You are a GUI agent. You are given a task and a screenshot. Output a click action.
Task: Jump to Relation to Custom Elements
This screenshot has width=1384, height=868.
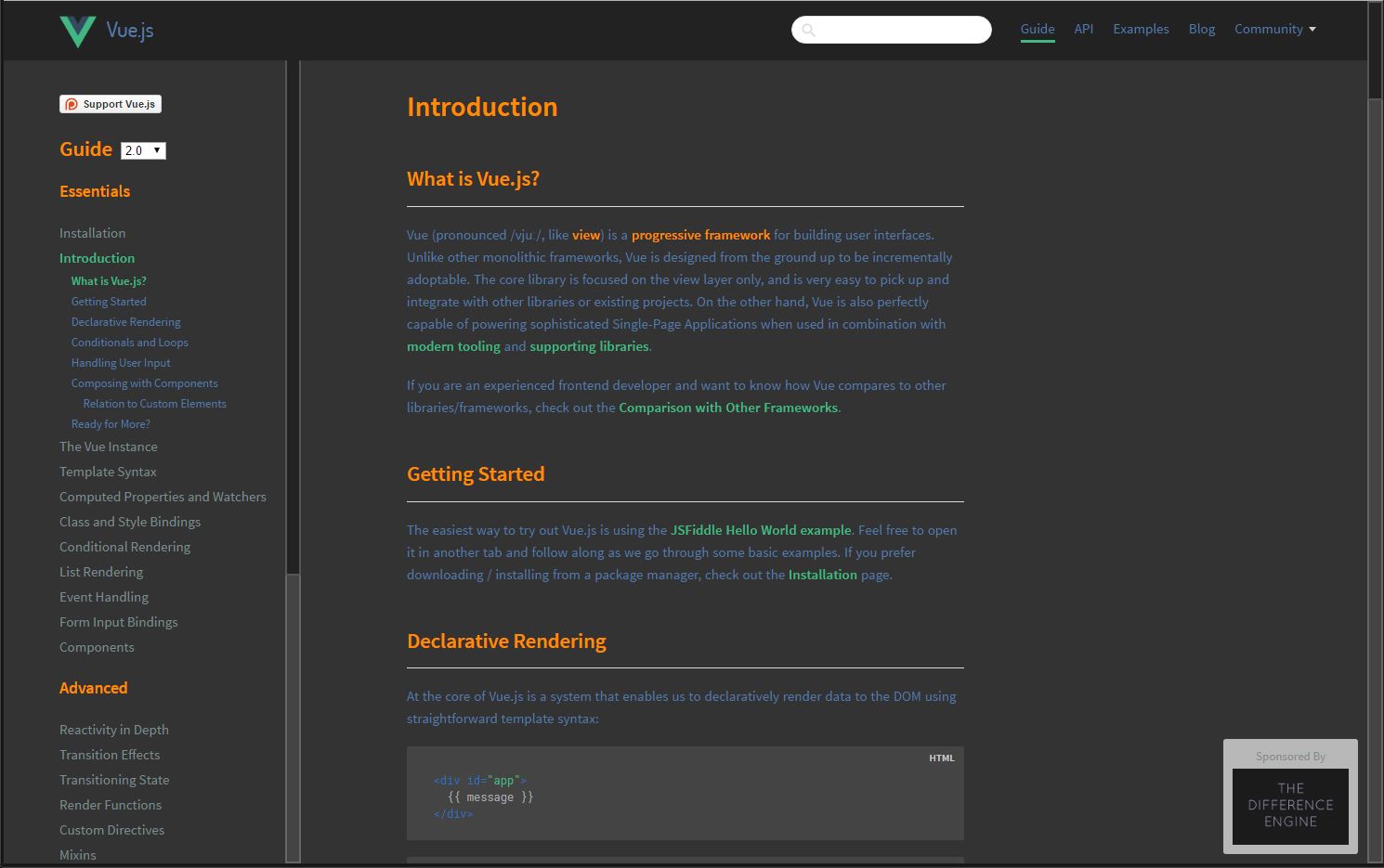click(154, 403)
